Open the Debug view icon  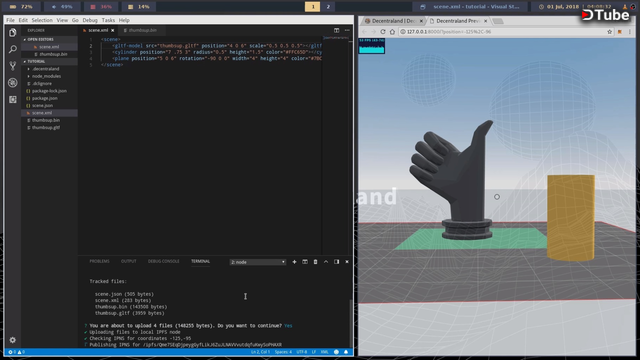[13, 82]
